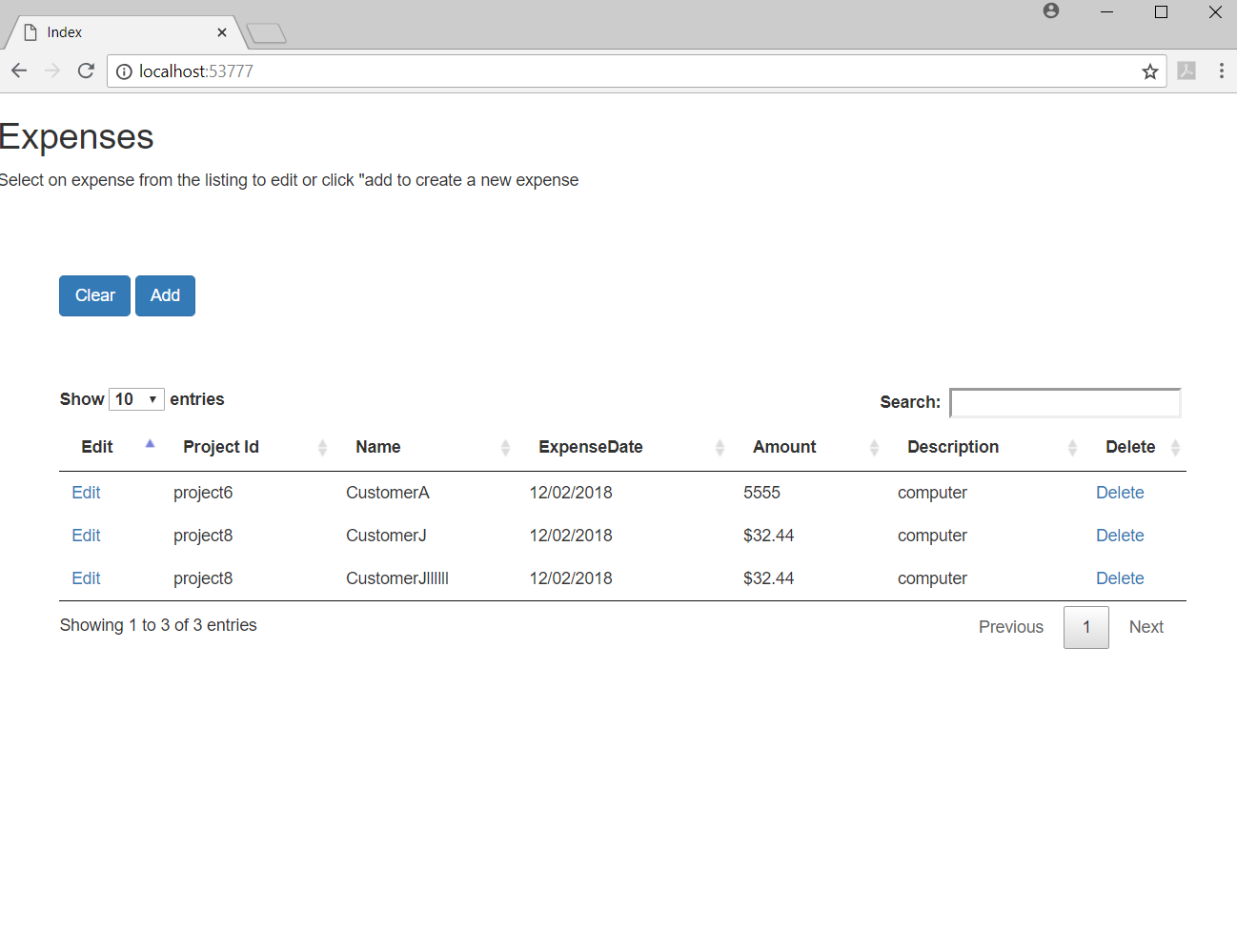1237x952 pixels.
Task: Reload the page using refresh icon
Action: pyautogui.click(x=85, y=71)
